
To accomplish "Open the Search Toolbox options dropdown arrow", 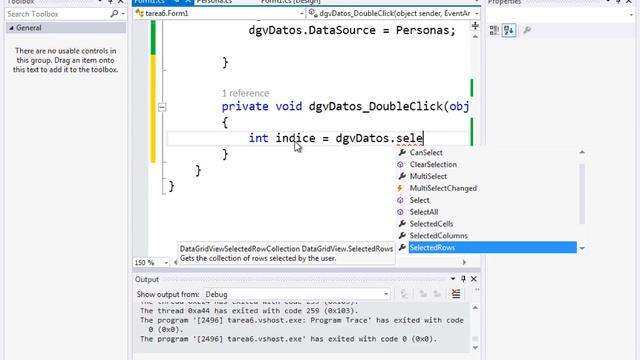I will (123, 14).
